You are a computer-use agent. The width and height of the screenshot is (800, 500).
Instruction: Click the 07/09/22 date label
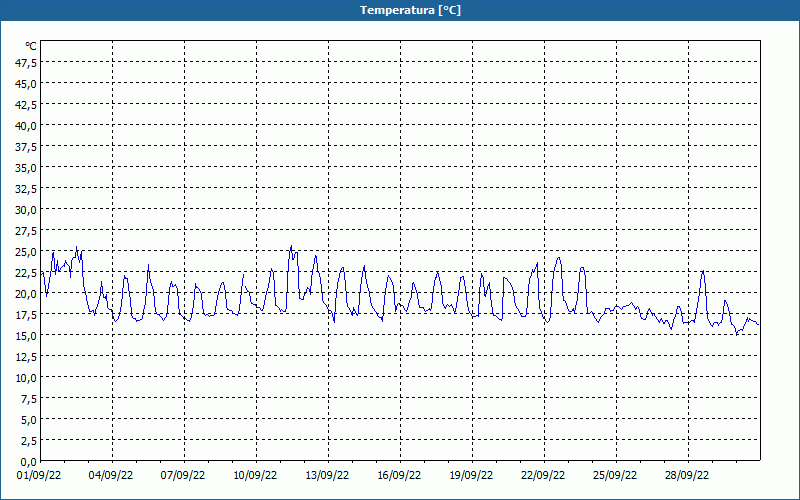pyautogui.click(x=183, y=476)
